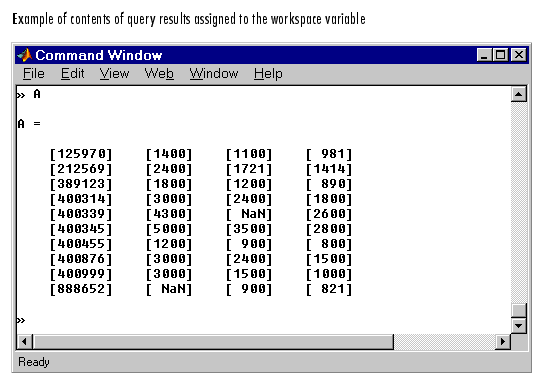Open the View menu

click(x=114, y=74)
